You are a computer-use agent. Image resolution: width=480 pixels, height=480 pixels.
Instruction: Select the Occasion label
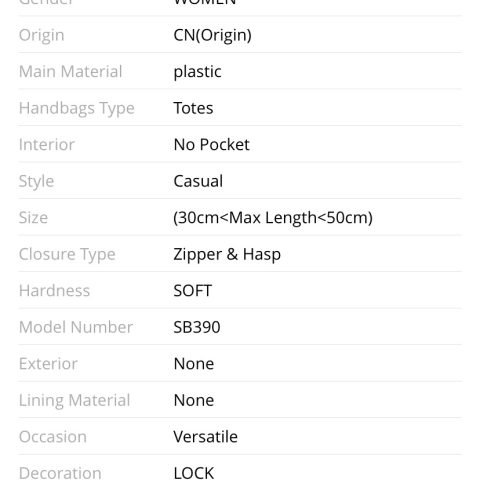[53, 437]
